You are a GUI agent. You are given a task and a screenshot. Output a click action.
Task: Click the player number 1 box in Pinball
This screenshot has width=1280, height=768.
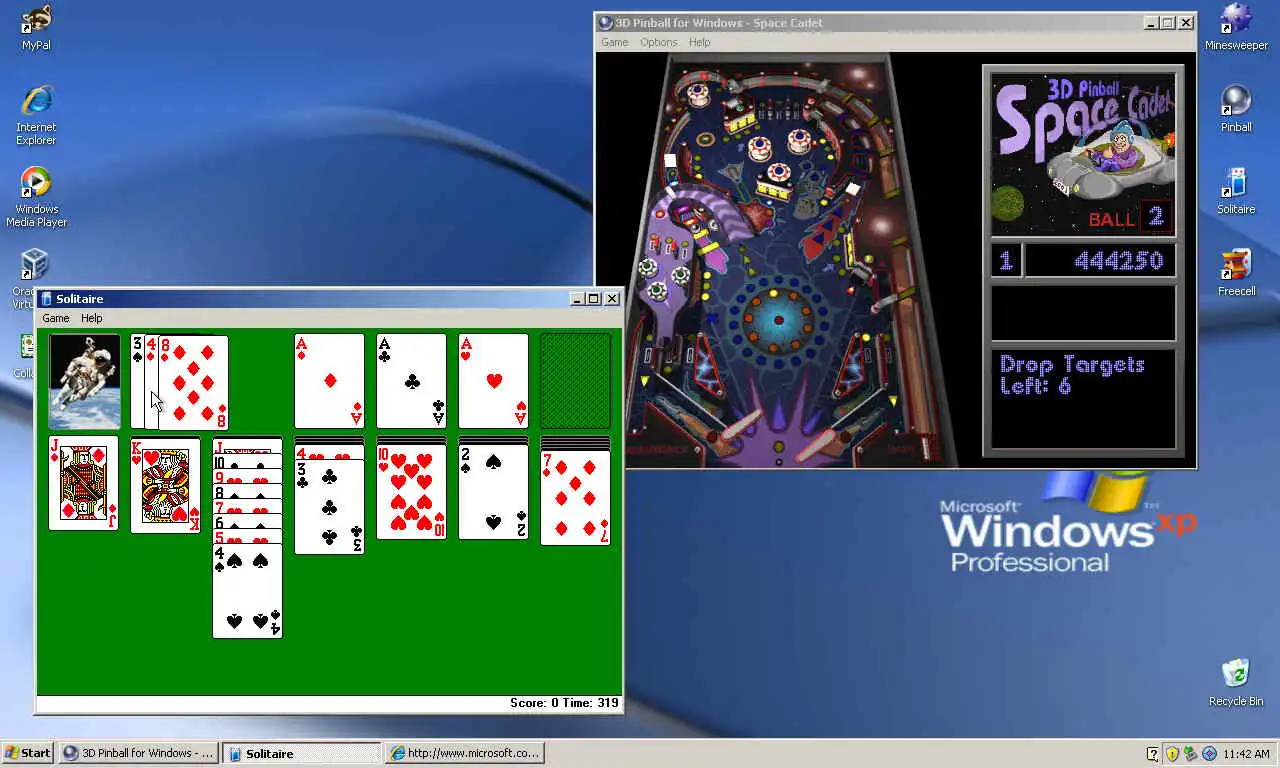pos(1006,261)
